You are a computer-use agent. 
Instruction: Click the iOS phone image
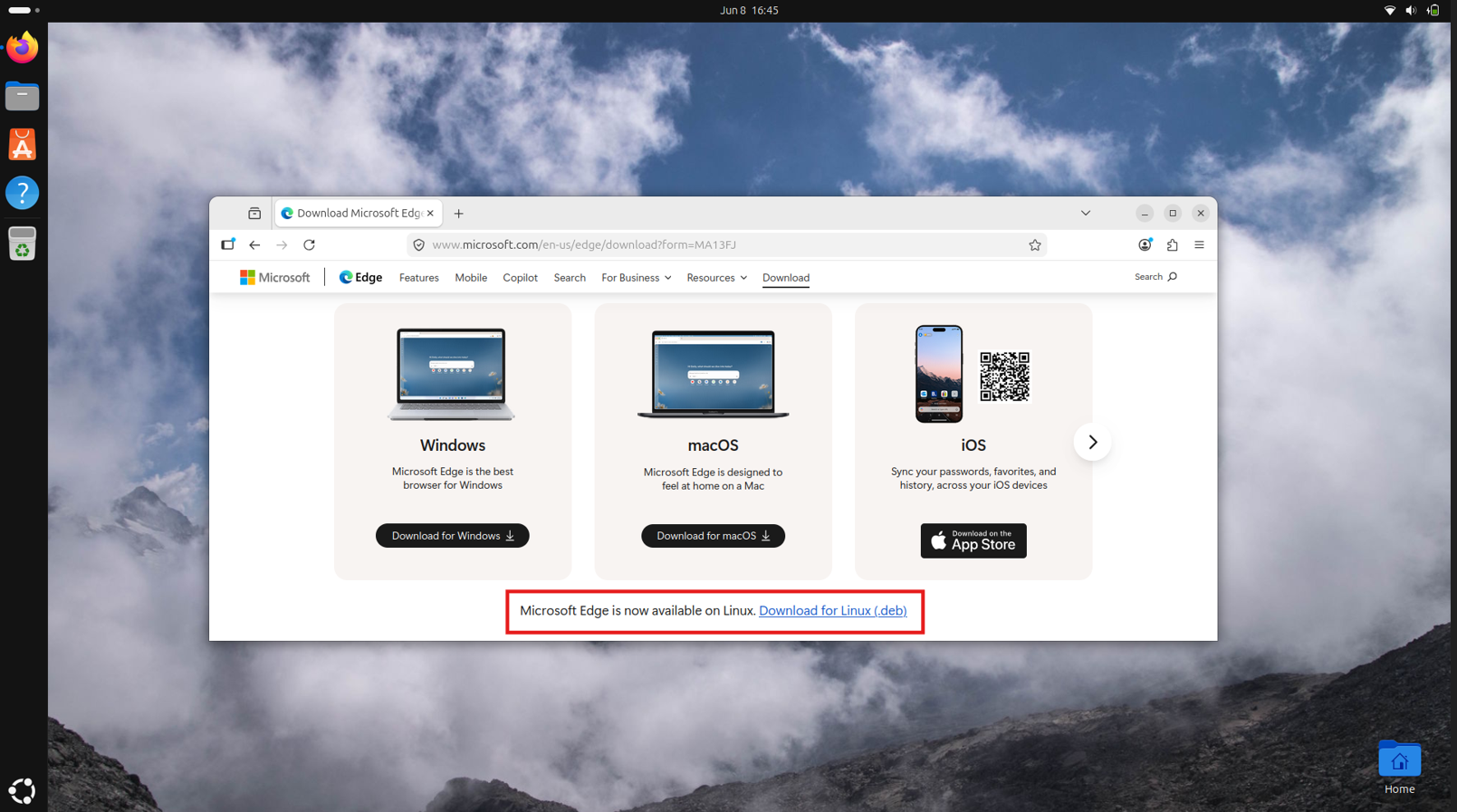pos(939,374)
